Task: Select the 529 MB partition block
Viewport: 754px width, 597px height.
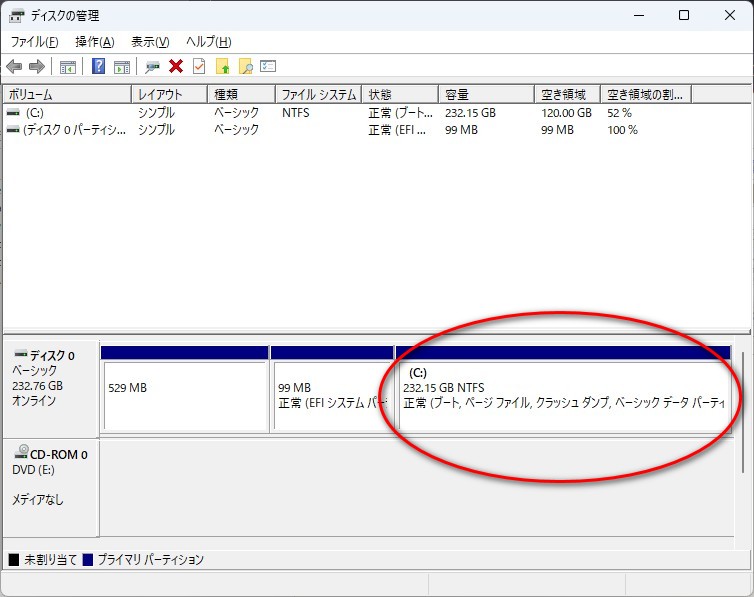Action: [x=185, y=388]
